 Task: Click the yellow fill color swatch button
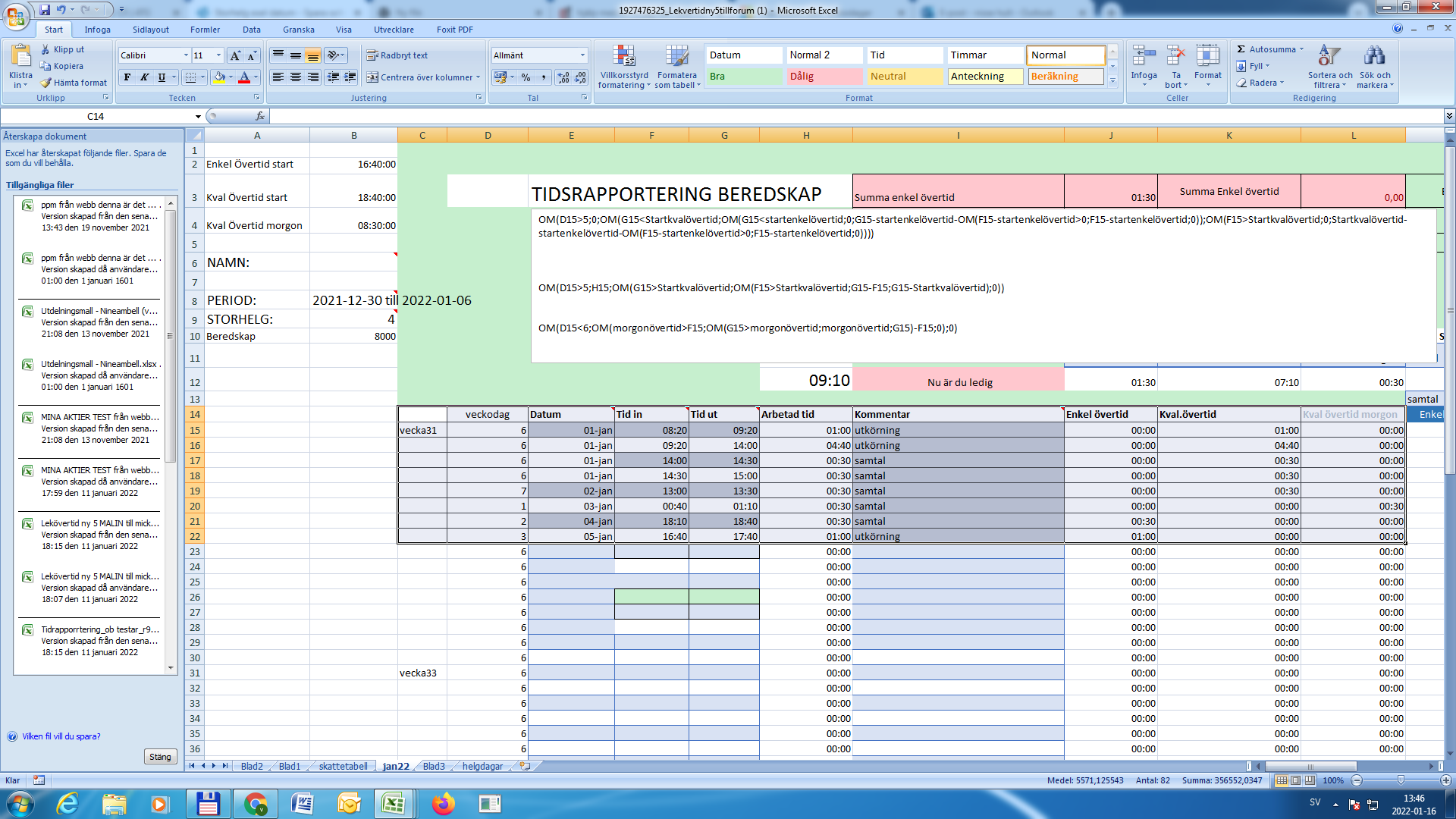pos(220,77)
